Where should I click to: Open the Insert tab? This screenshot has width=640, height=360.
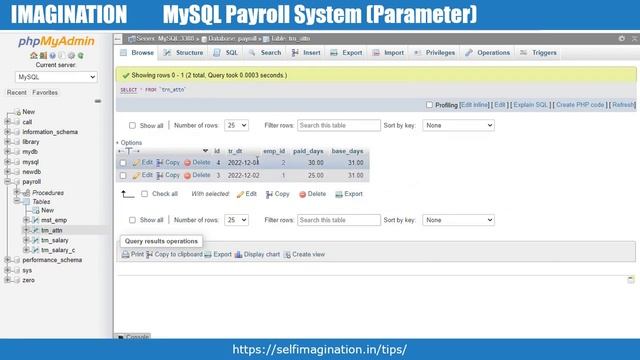click(x=306, y=53)
